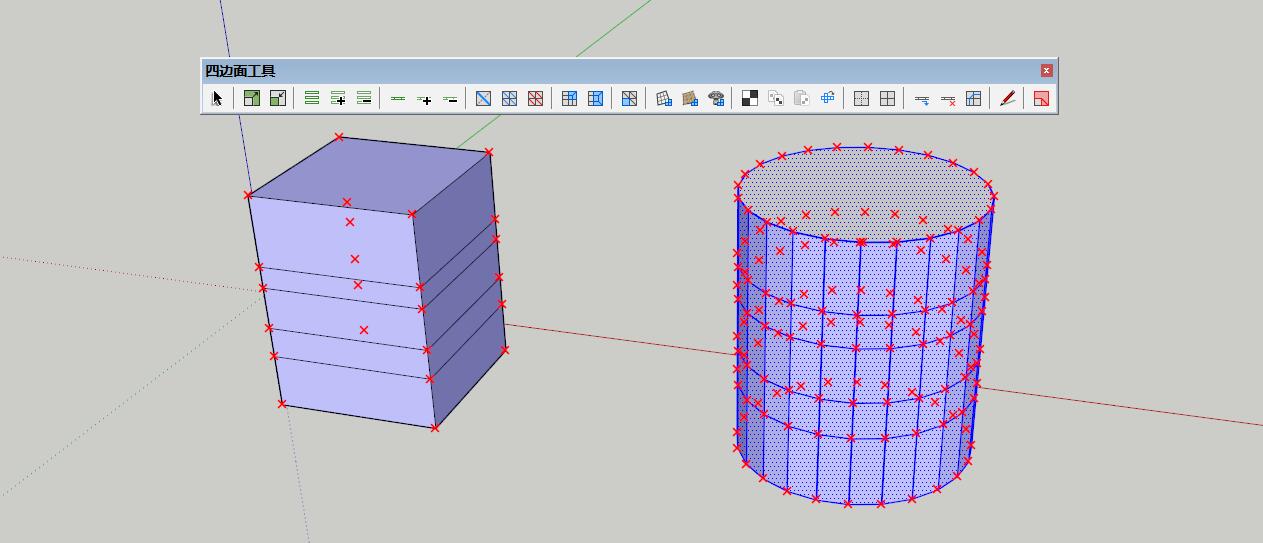
Task: Click Grow Ring with plus sign
Action: pos(338,98)
